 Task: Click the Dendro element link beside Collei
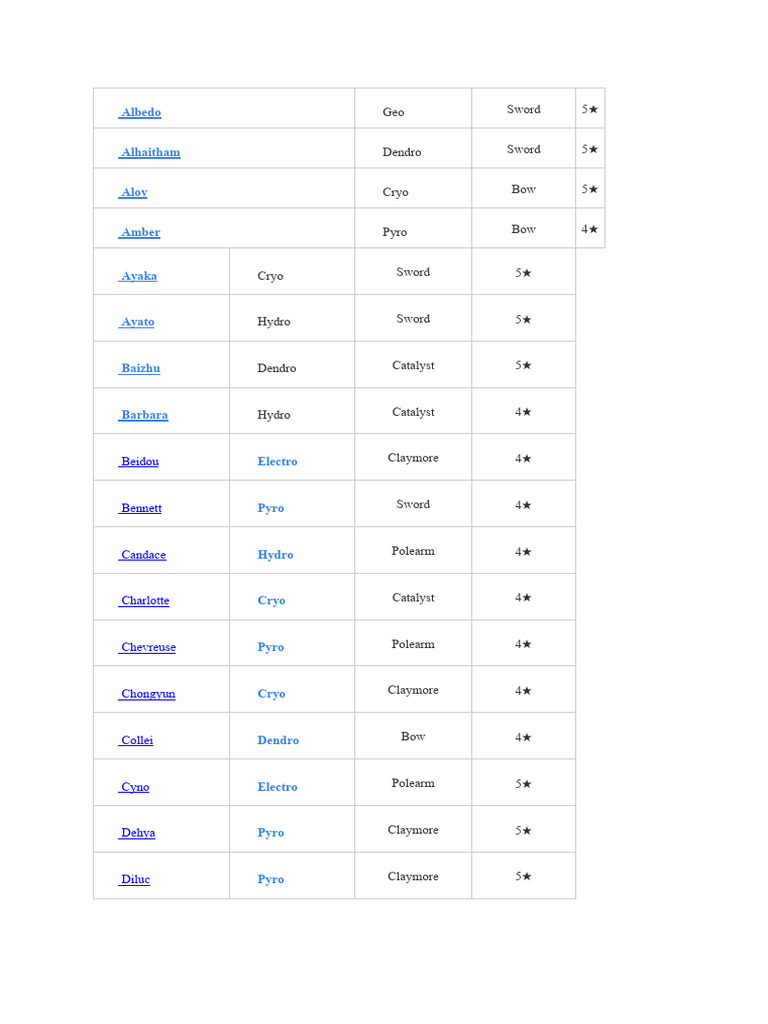(x=278, y=741)
